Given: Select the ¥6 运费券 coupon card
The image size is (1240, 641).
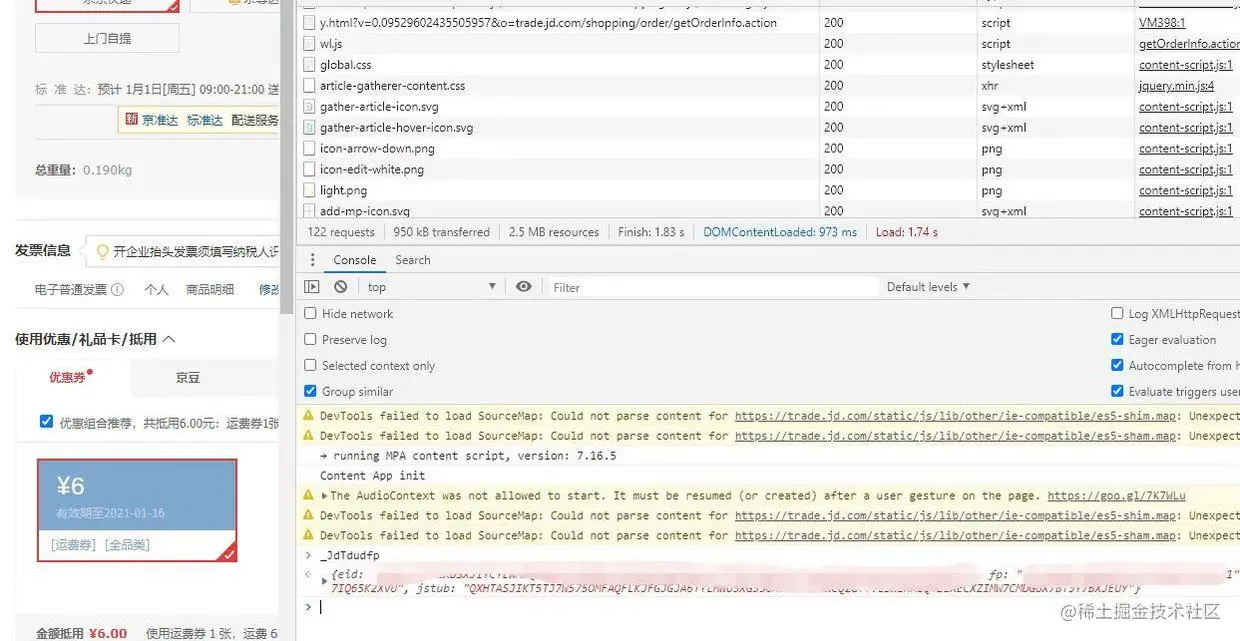Looking at the screenshot, I should coord(137,510).
